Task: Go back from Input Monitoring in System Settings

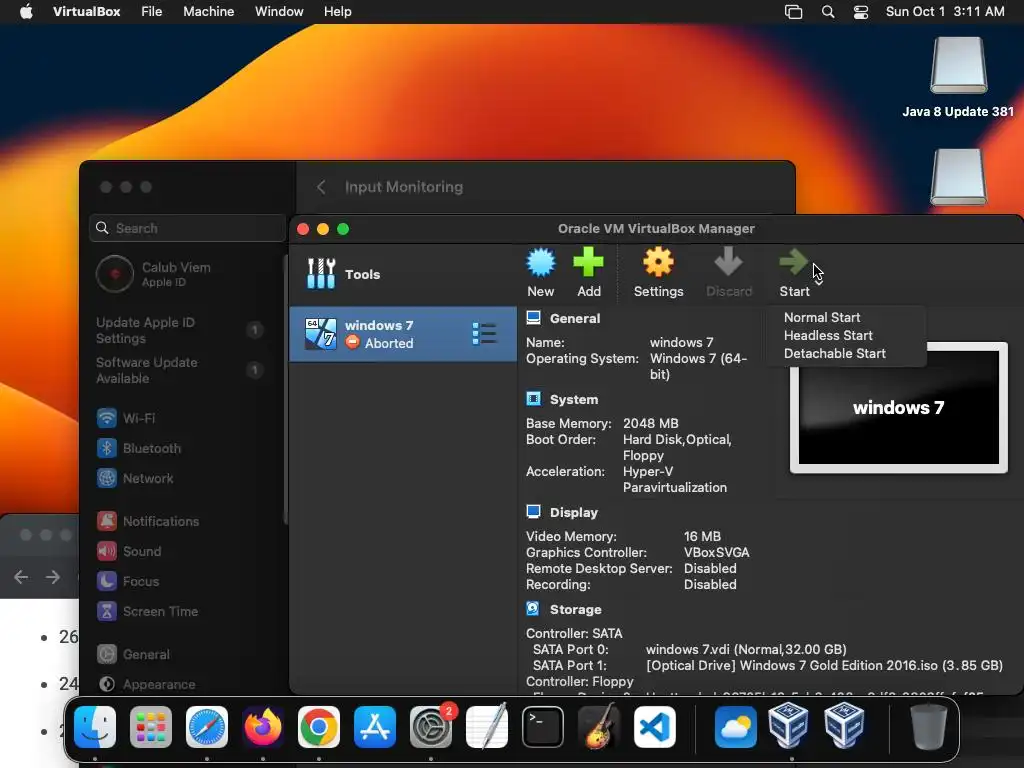Action: click(x=321, y=187)
